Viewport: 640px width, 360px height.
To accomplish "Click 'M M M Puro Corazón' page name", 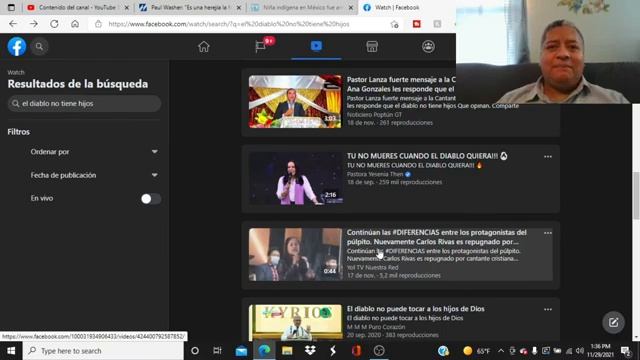I will click(x=376, y=327).
